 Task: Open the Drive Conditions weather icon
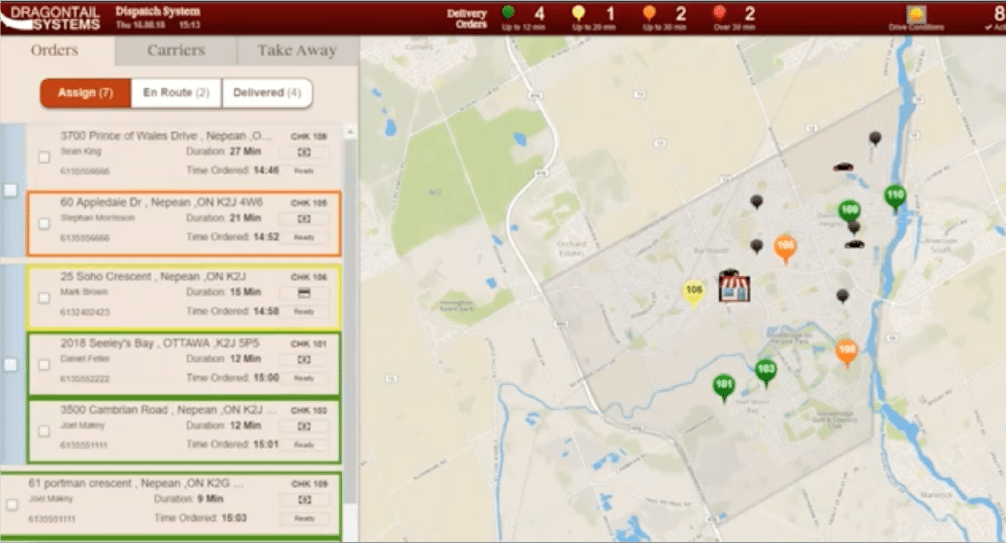tap(915, 15)
